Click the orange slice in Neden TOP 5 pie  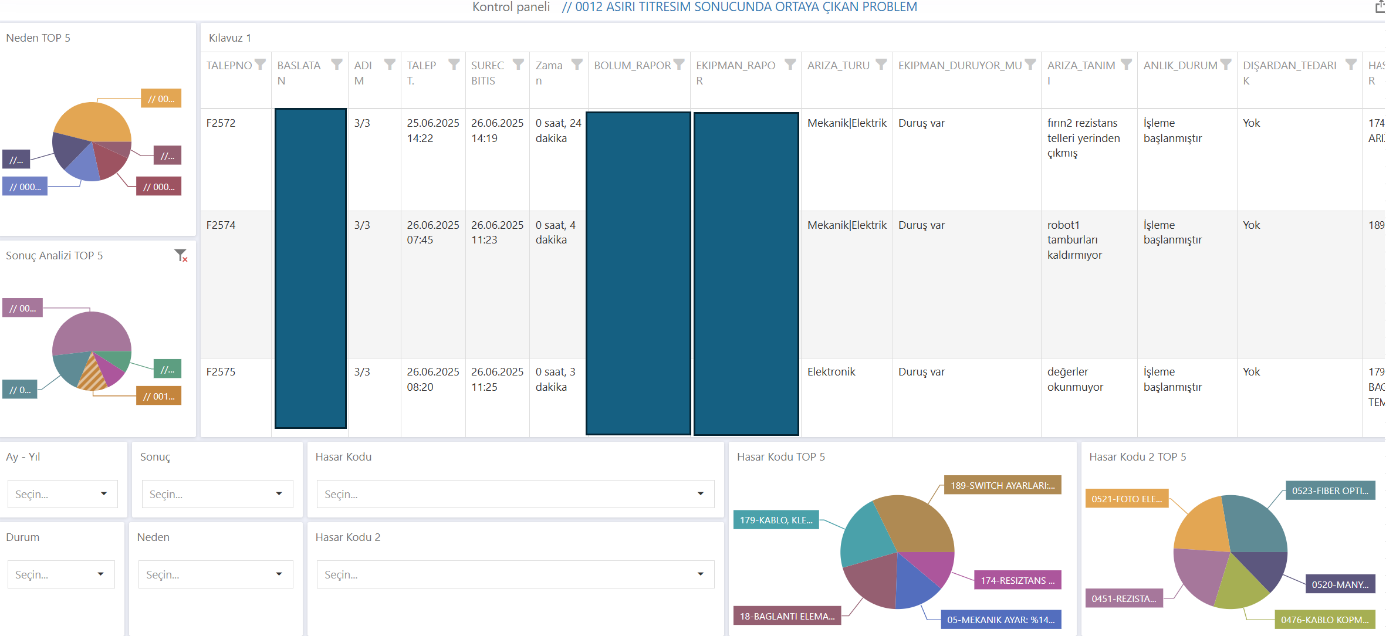[92, 123]
